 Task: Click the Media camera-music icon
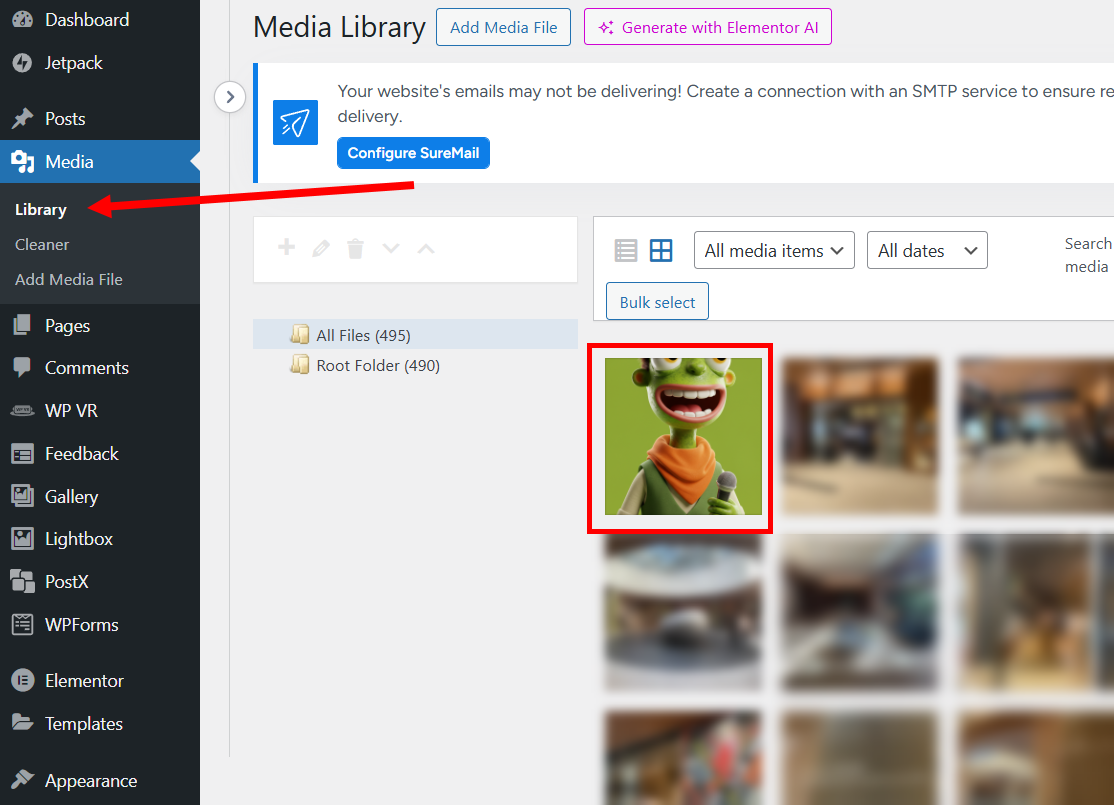click(x=22, y=161)
